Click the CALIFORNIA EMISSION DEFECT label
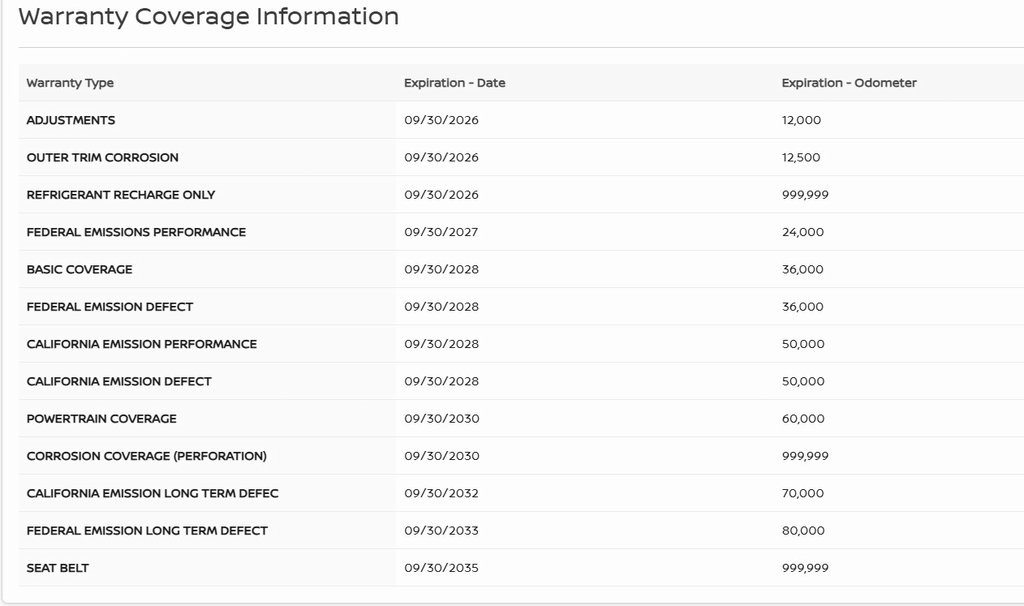Viewport: 1024px width, 606px height. pyautogui.click(x=119, y=381)
